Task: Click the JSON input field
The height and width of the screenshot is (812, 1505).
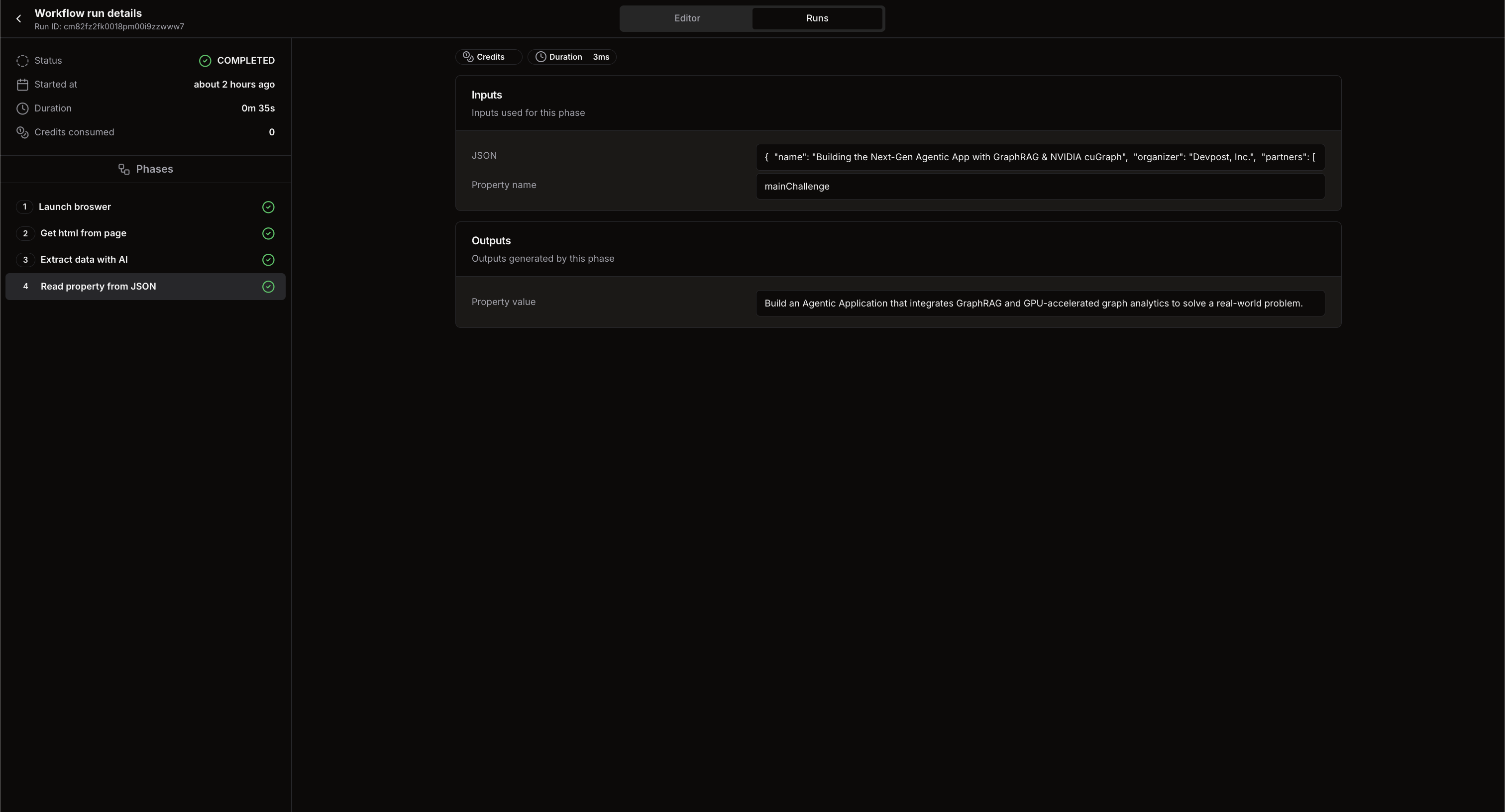Action: 1040,157
